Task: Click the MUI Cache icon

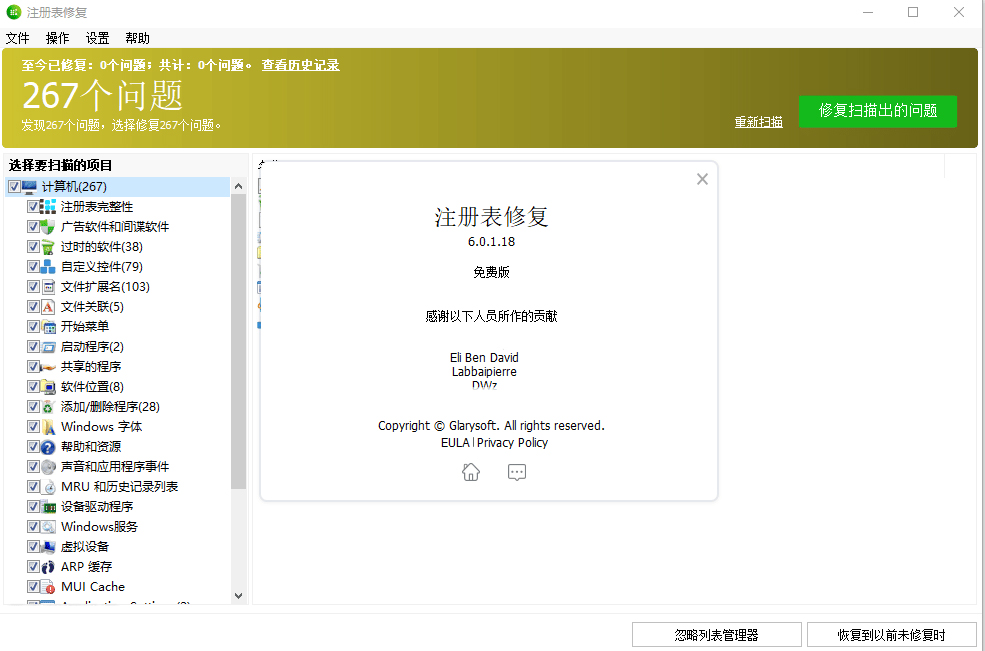Action: [x=48, y=587]
